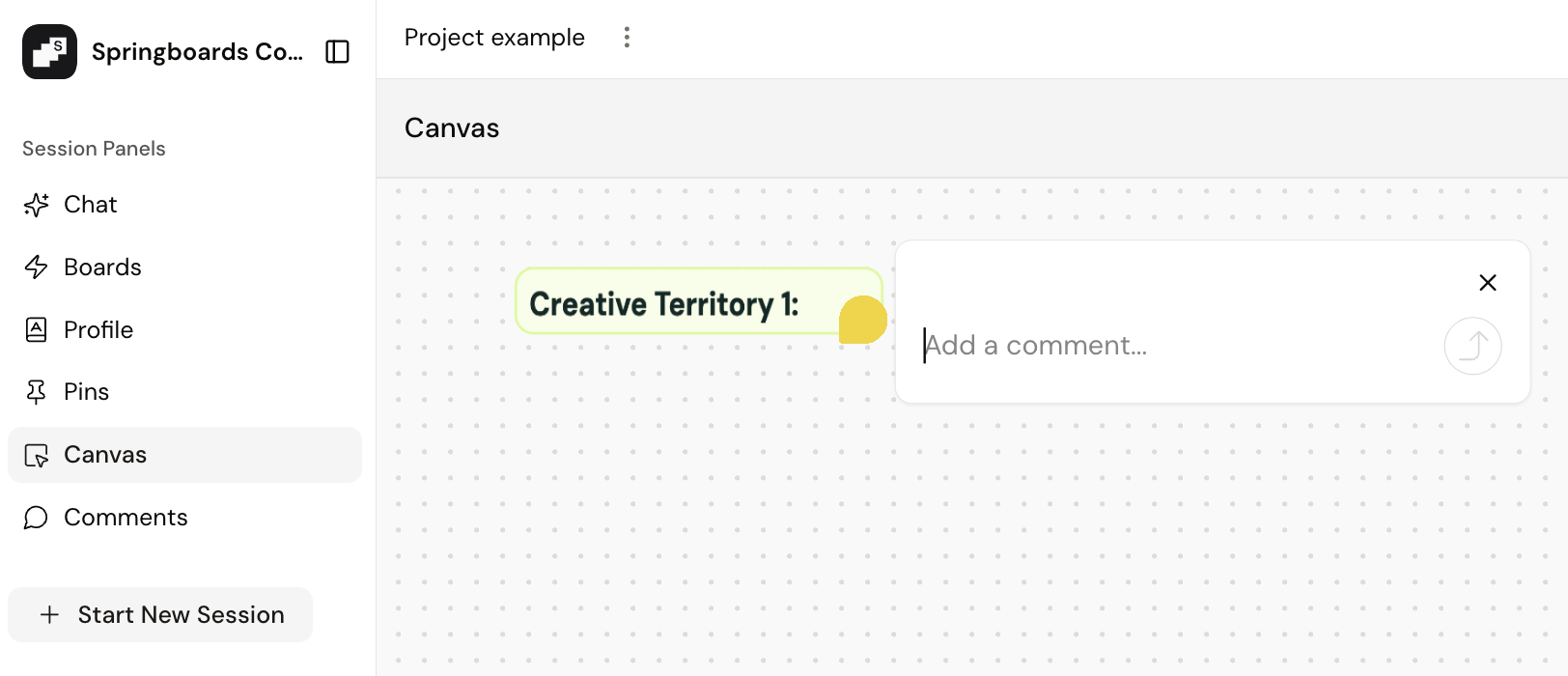The height and width of the screenshot is (676, 1568).
Task: Start a new session
Action: click(160, 615)
